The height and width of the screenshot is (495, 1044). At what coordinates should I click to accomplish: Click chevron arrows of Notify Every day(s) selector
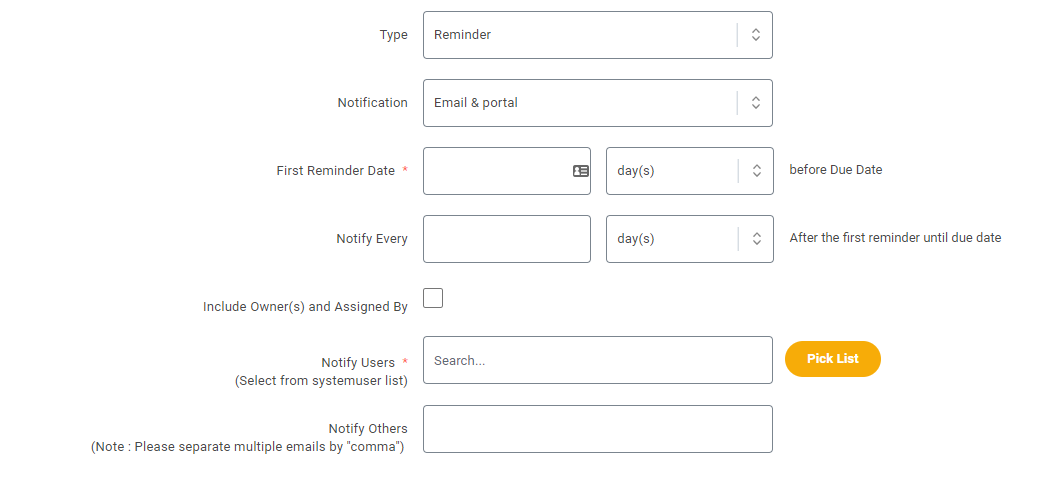[x=756, y=239]
